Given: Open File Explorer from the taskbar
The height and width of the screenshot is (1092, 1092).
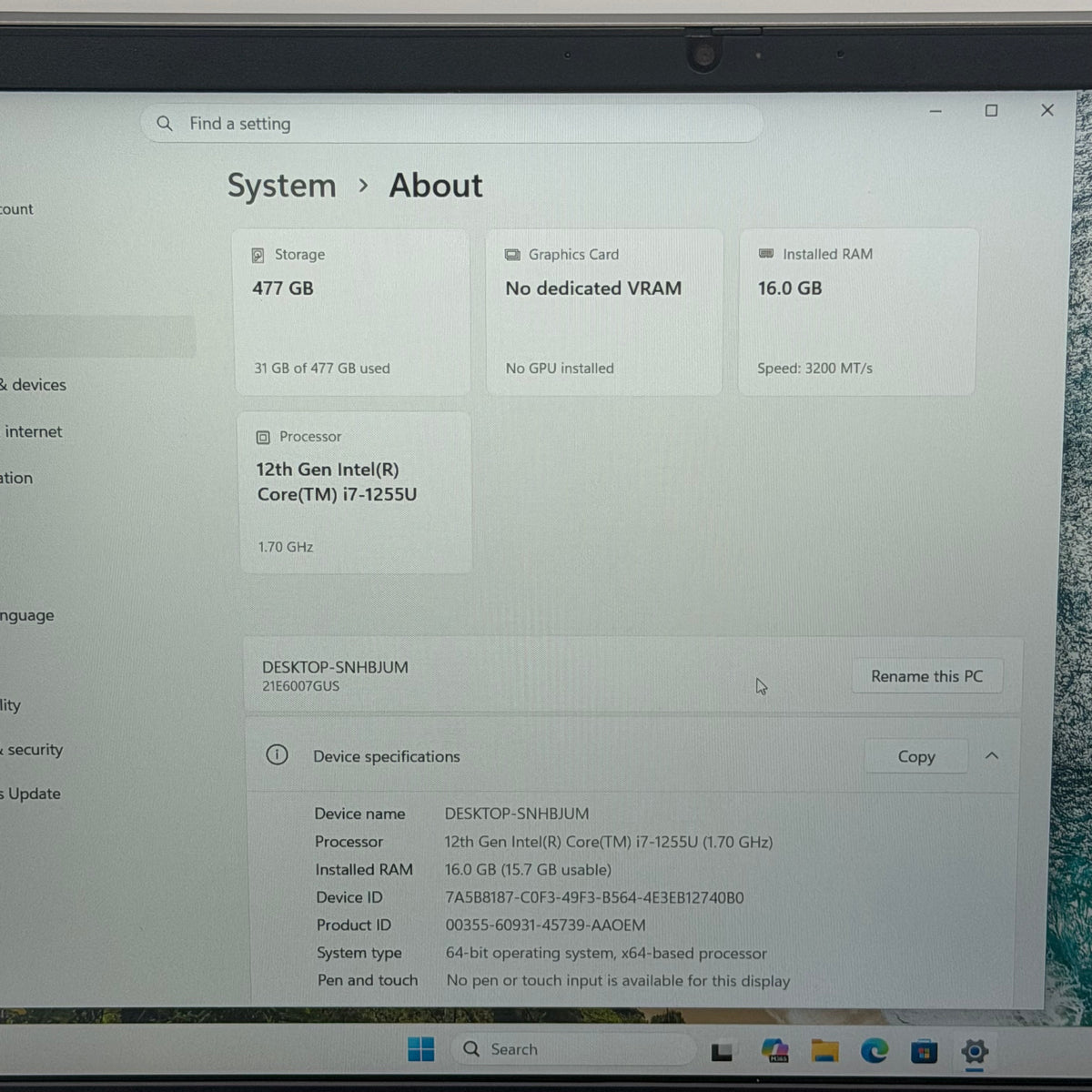Looking at the screenshot, I should pyautogui.click(x=825, y=1051).
